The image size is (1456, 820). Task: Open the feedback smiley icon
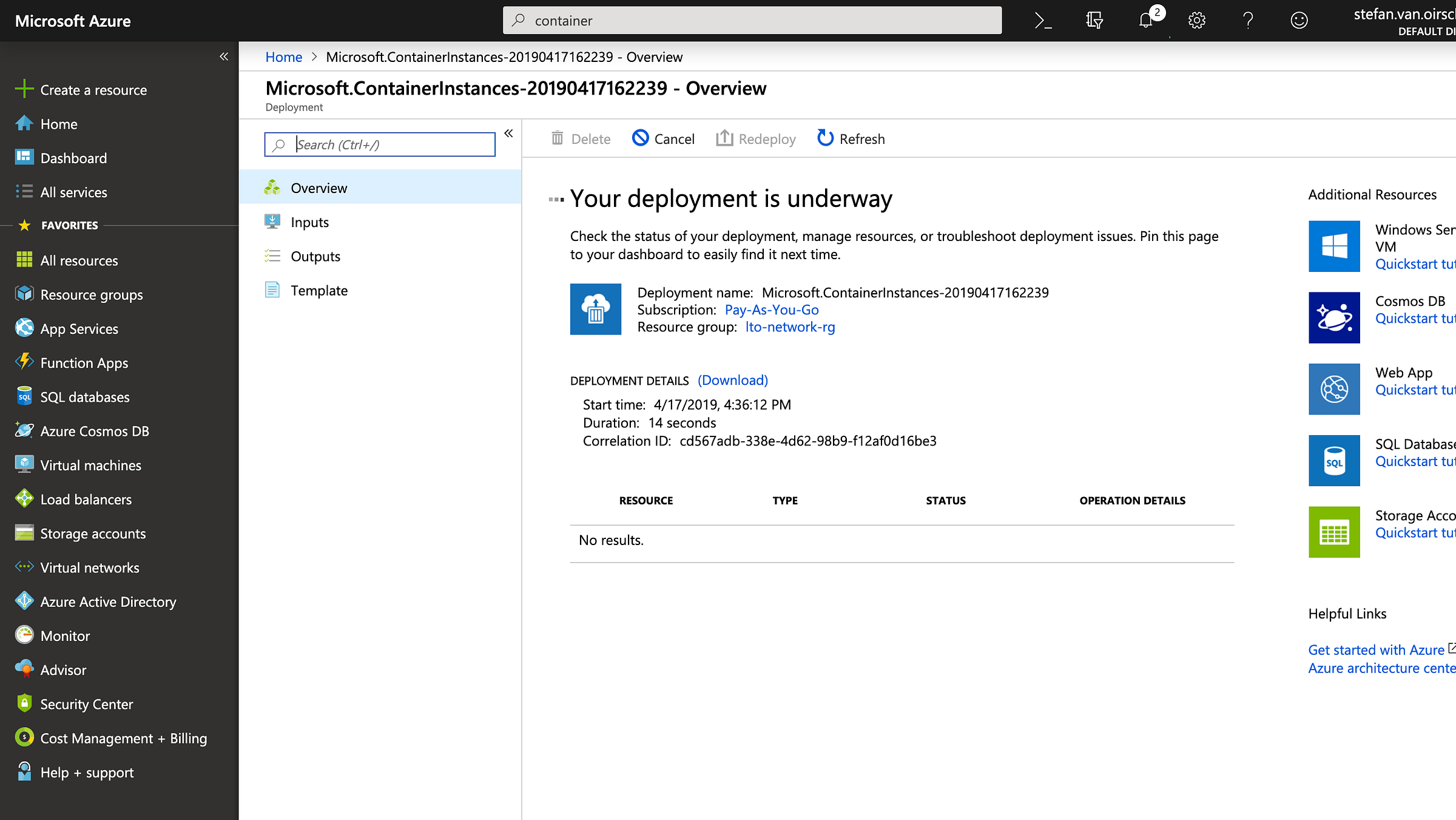pyautogui.click(x=1299, y=21)
